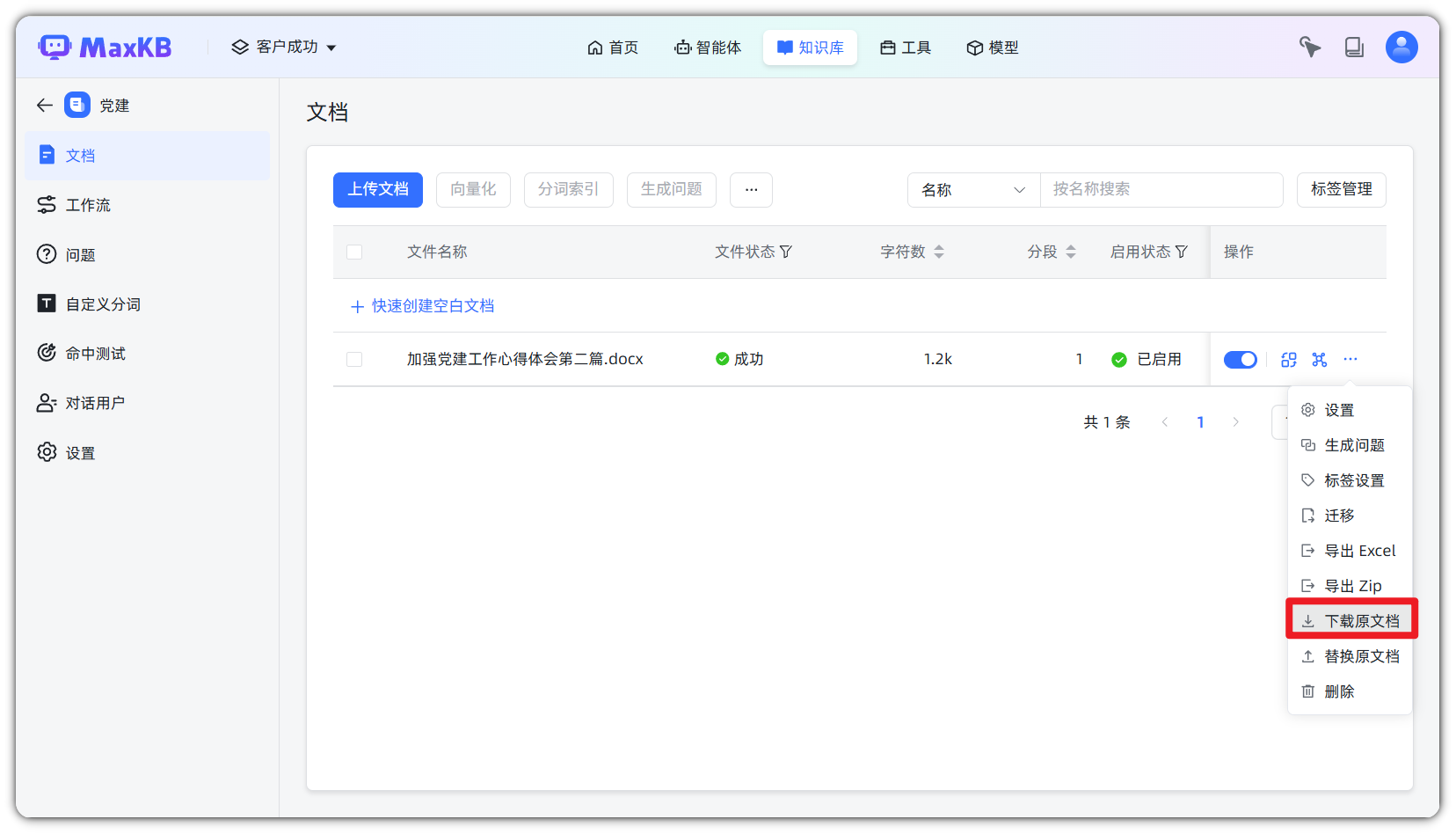Filter by 文件状态 funnel icon

786,252
